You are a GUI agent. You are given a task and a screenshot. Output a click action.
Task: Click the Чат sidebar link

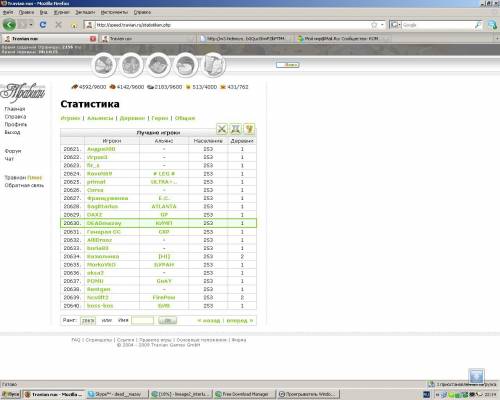pyautogui.click(x=9, y=159)
